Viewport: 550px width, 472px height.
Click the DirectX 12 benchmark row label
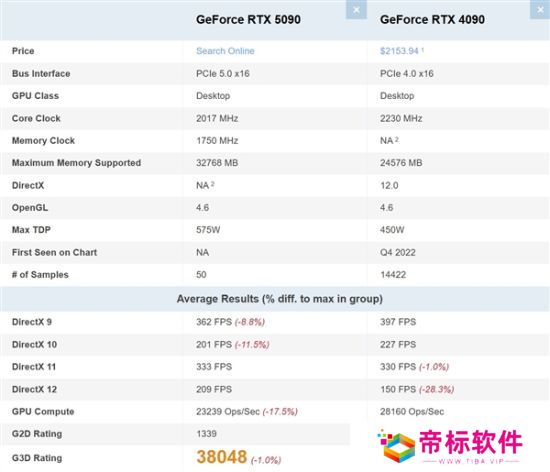point(34,389)
